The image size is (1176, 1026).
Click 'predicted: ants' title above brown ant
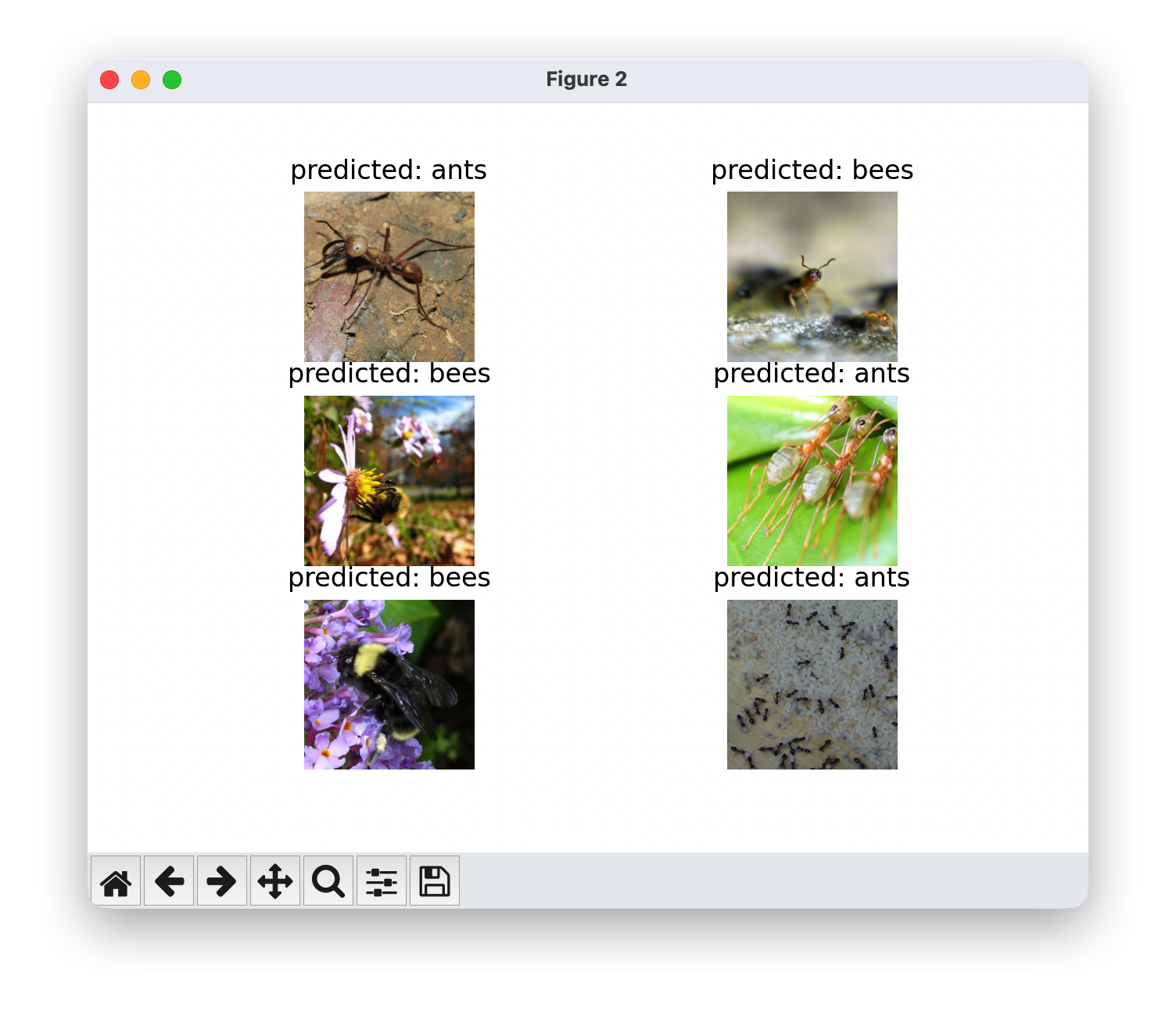389,170
